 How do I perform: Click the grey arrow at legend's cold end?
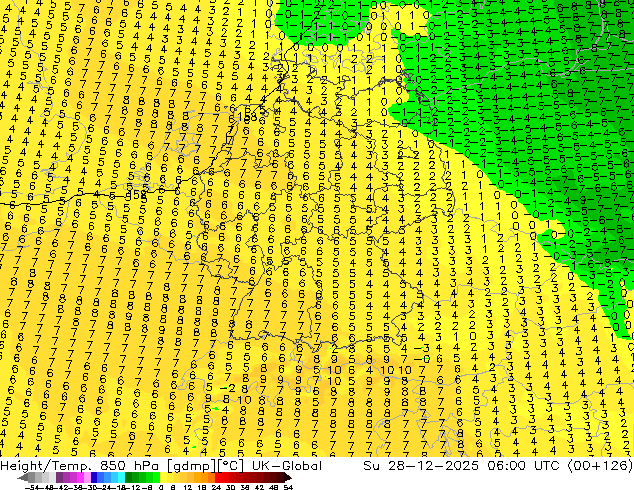click(23, 477)
